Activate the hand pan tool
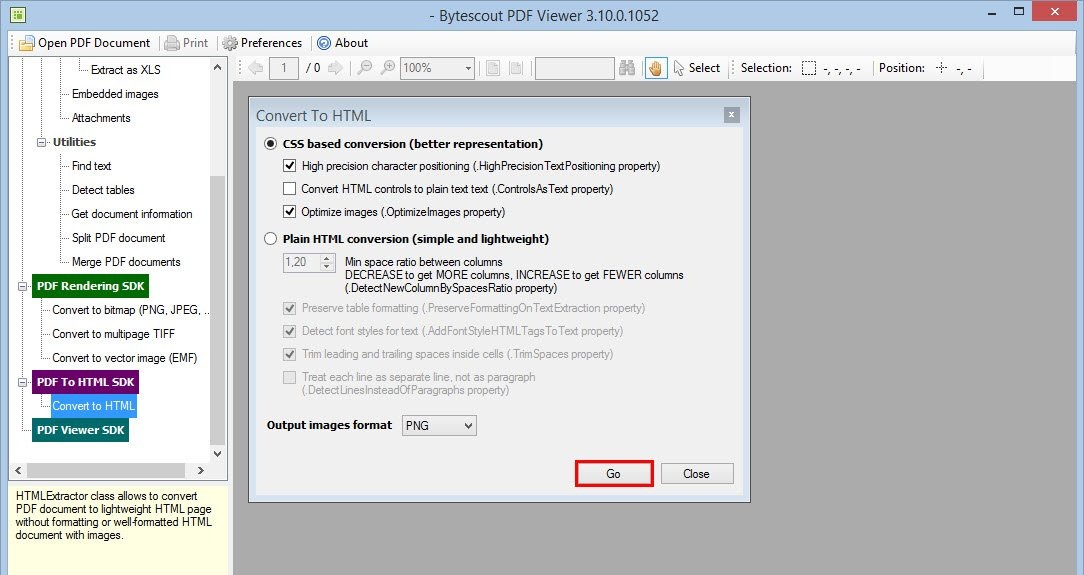Image resolution: width=1084 pixels, height=575 pixels. click(656, 68)
